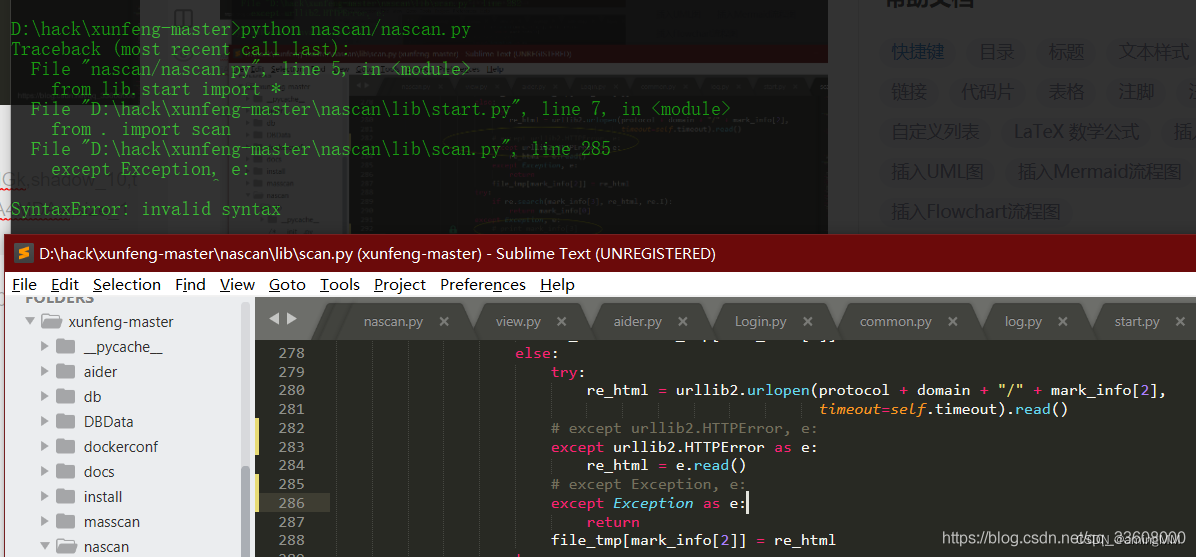Click the 表格 help tag
Image resolution: width=1196 pixels, height=557 pixels.
1066,92
